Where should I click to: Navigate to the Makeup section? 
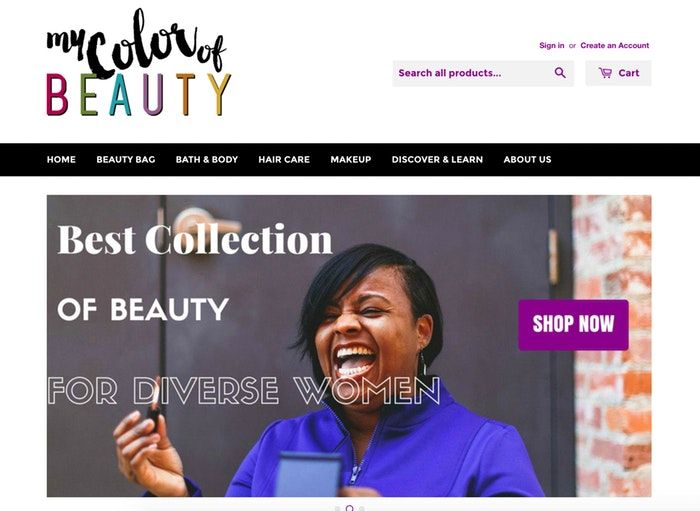351,160
